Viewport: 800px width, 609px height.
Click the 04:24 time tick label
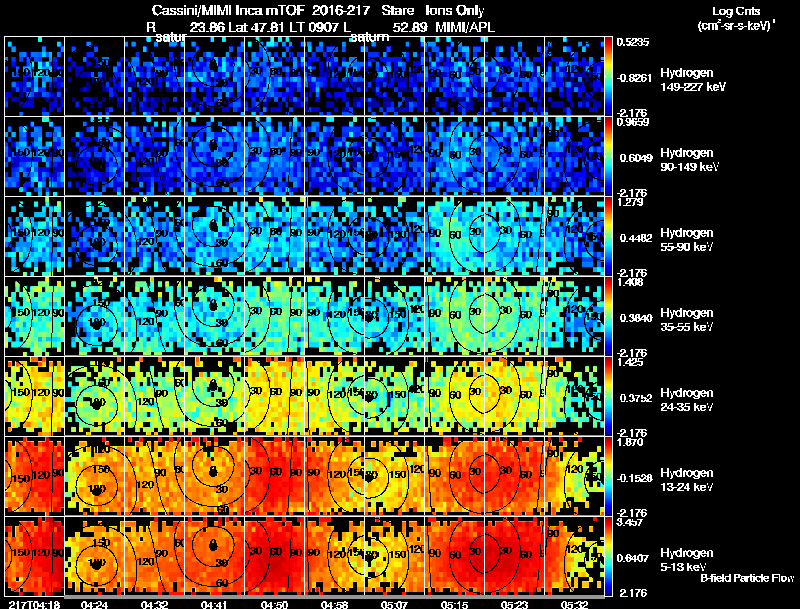coord(94,604)
